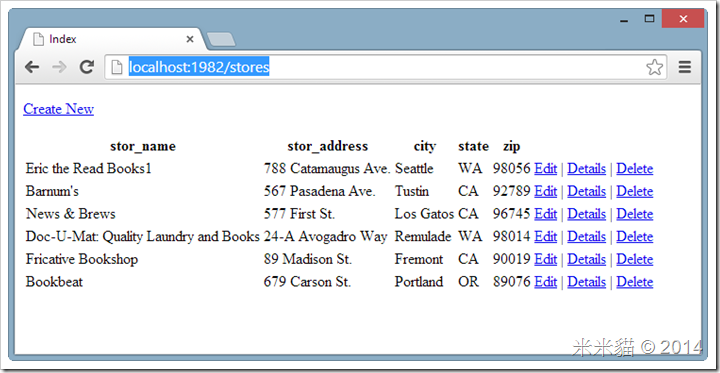Edit the Eric the Read Books1 store
The height and width of the screenshot is (373, 720).
tap(546, 169)
